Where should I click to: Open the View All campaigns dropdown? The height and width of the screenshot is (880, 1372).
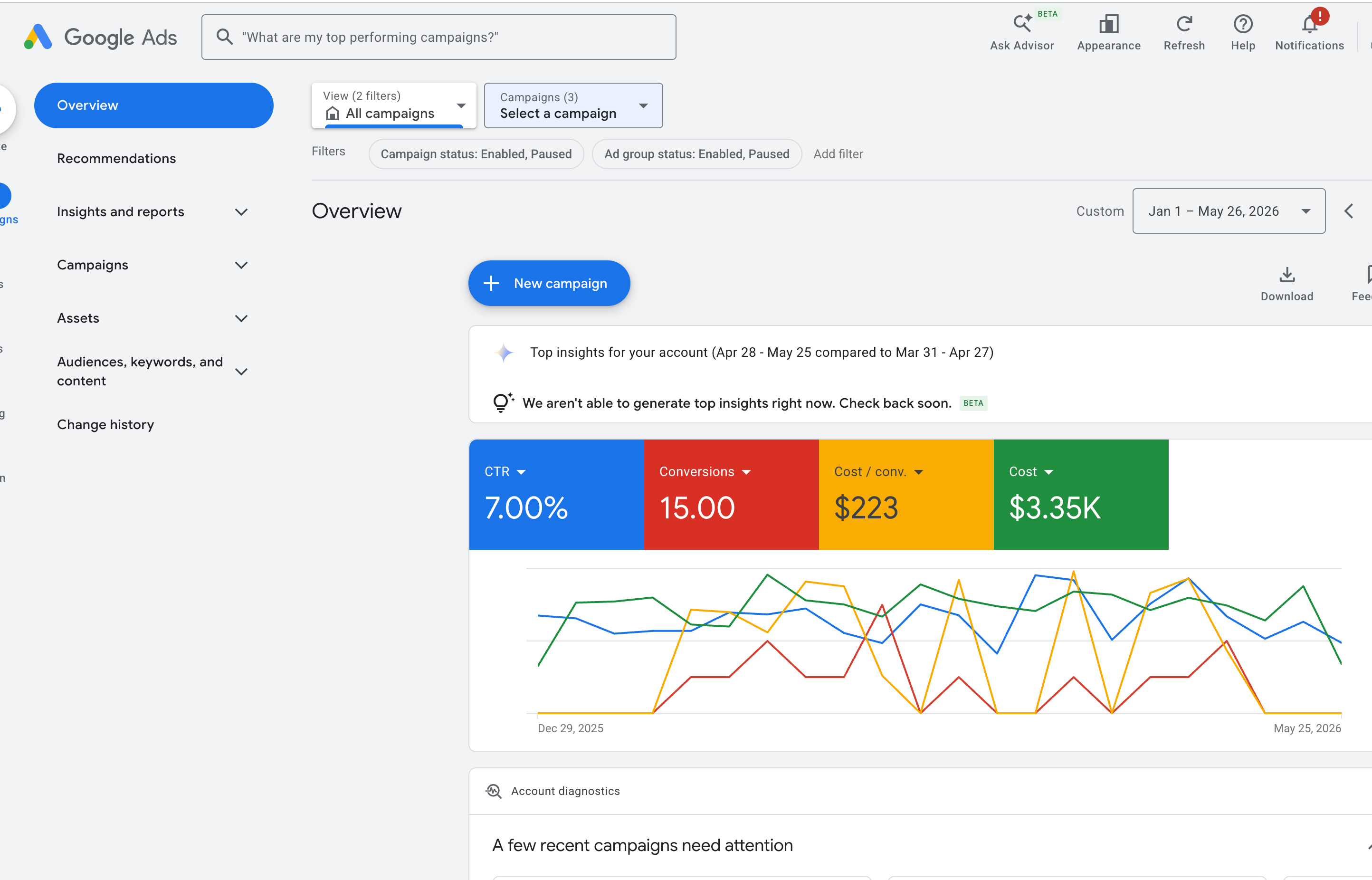coord(394,105)
